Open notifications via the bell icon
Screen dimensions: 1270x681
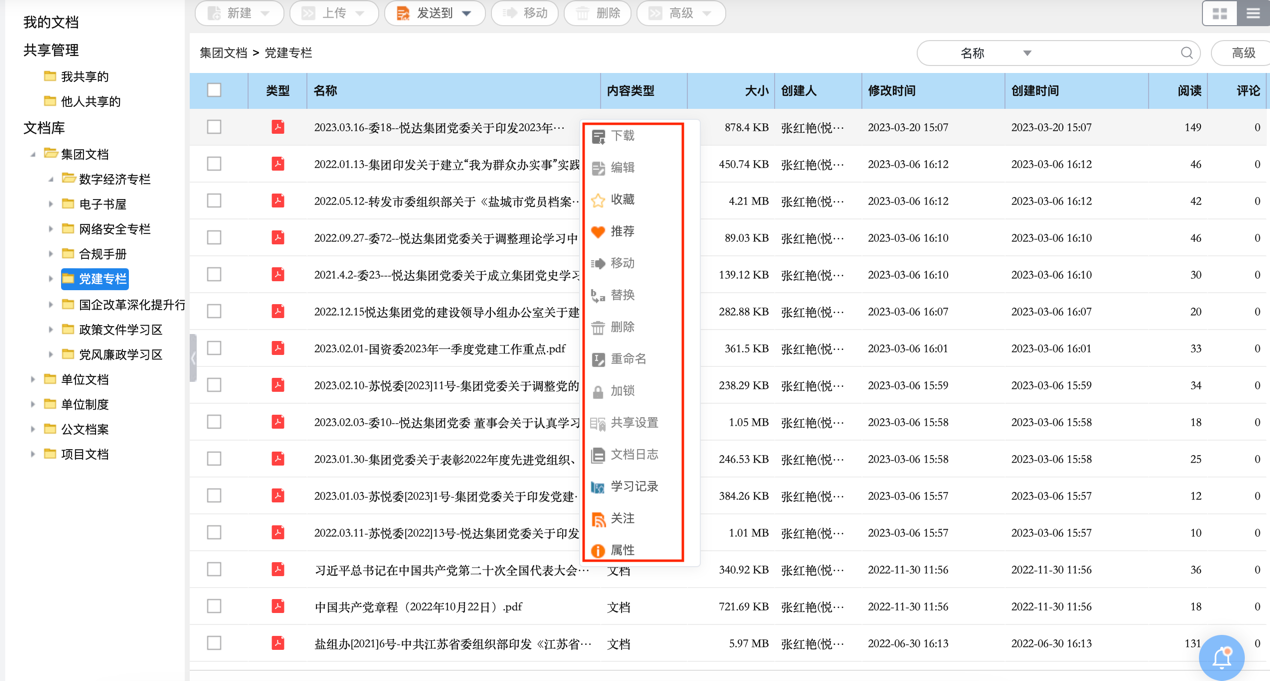pyautogui.click(x=1221, y=657)
